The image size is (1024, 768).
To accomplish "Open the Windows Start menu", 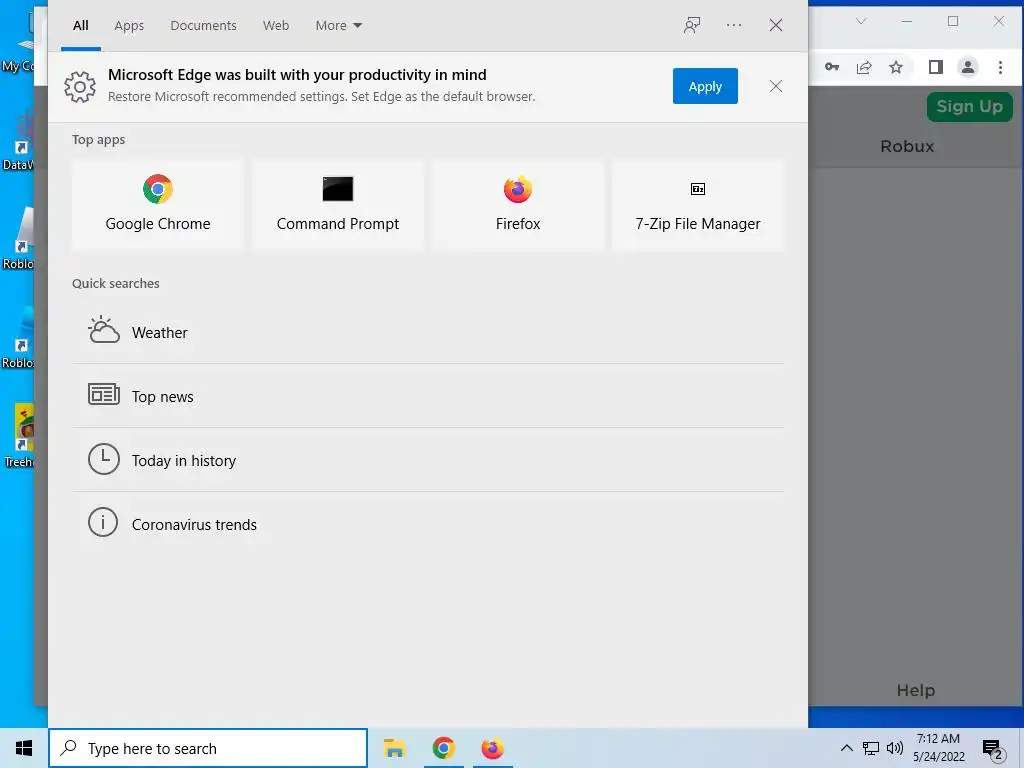I will coord(24,748).
